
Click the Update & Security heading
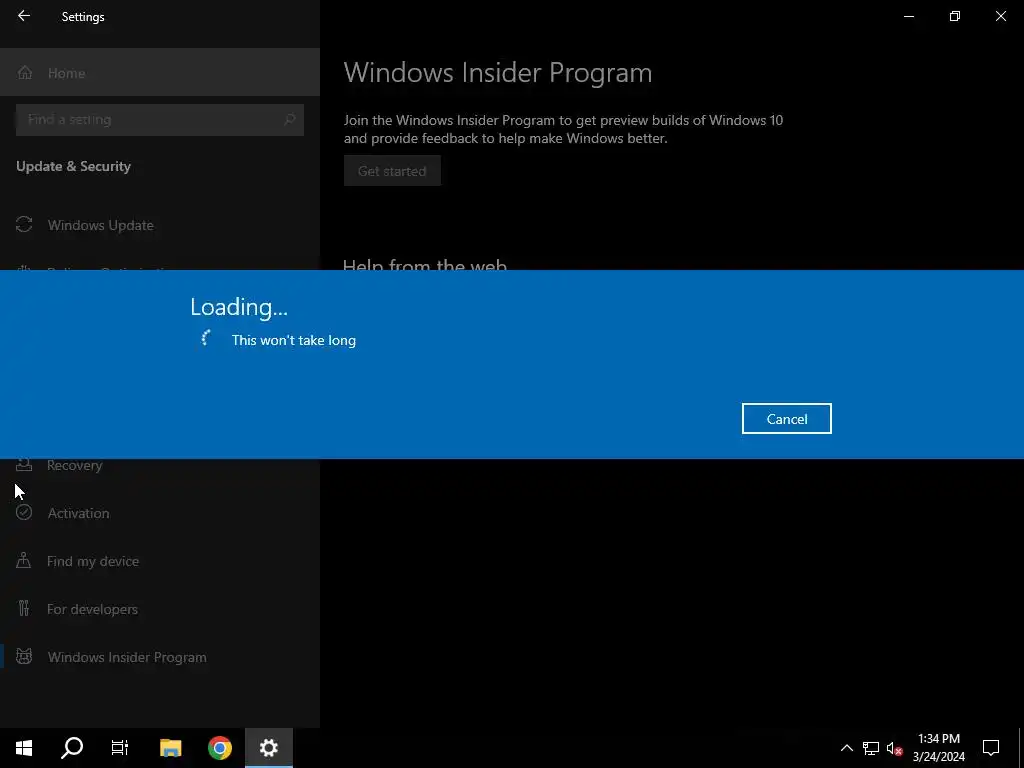coord(73,167)
